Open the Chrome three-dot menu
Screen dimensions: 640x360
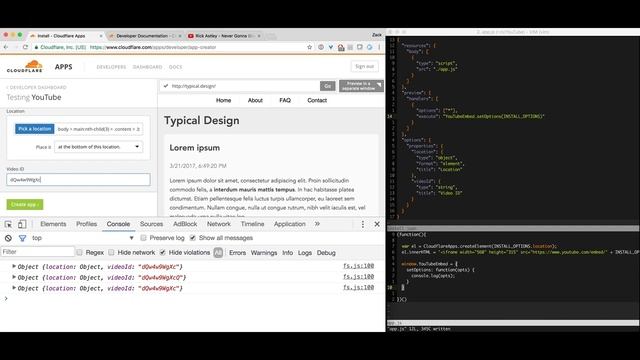(x=379, y=47)
